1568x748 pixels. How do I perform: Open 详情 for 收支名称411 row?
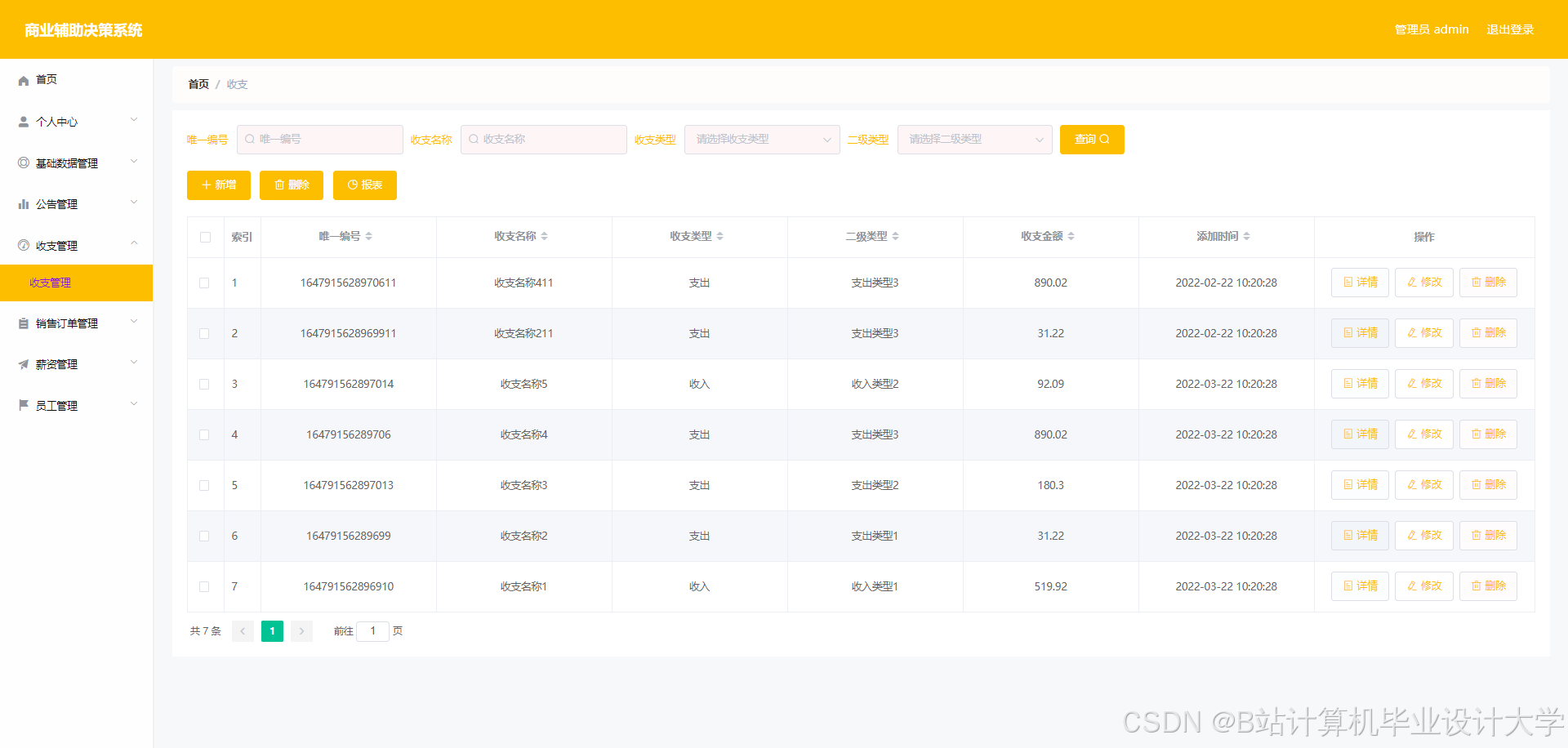tap(1360, 283)
